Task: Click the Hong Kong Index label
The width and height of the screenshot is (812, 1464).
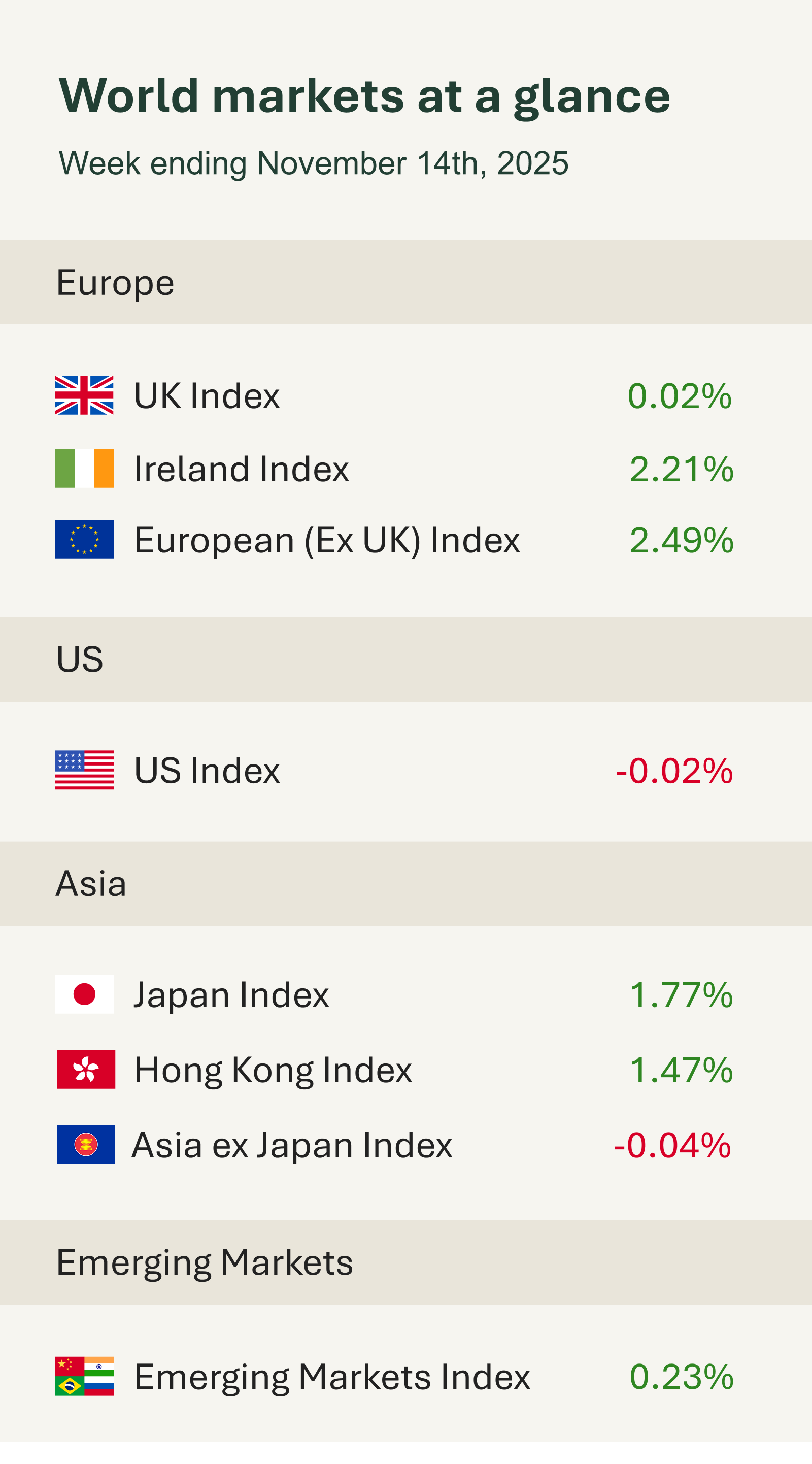Action: point(273,1070)
